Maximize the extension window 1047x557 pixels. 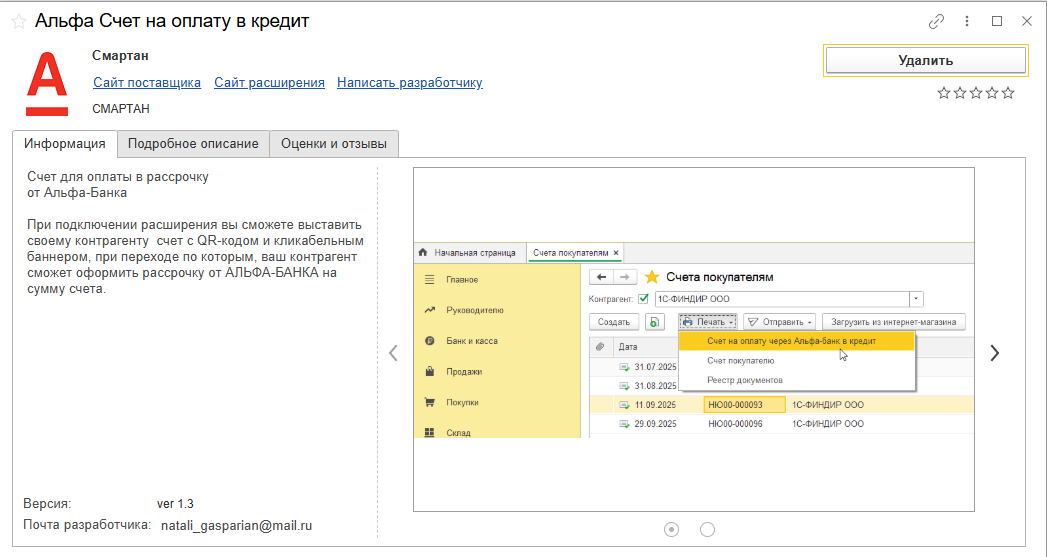click(x=997, y=22)
